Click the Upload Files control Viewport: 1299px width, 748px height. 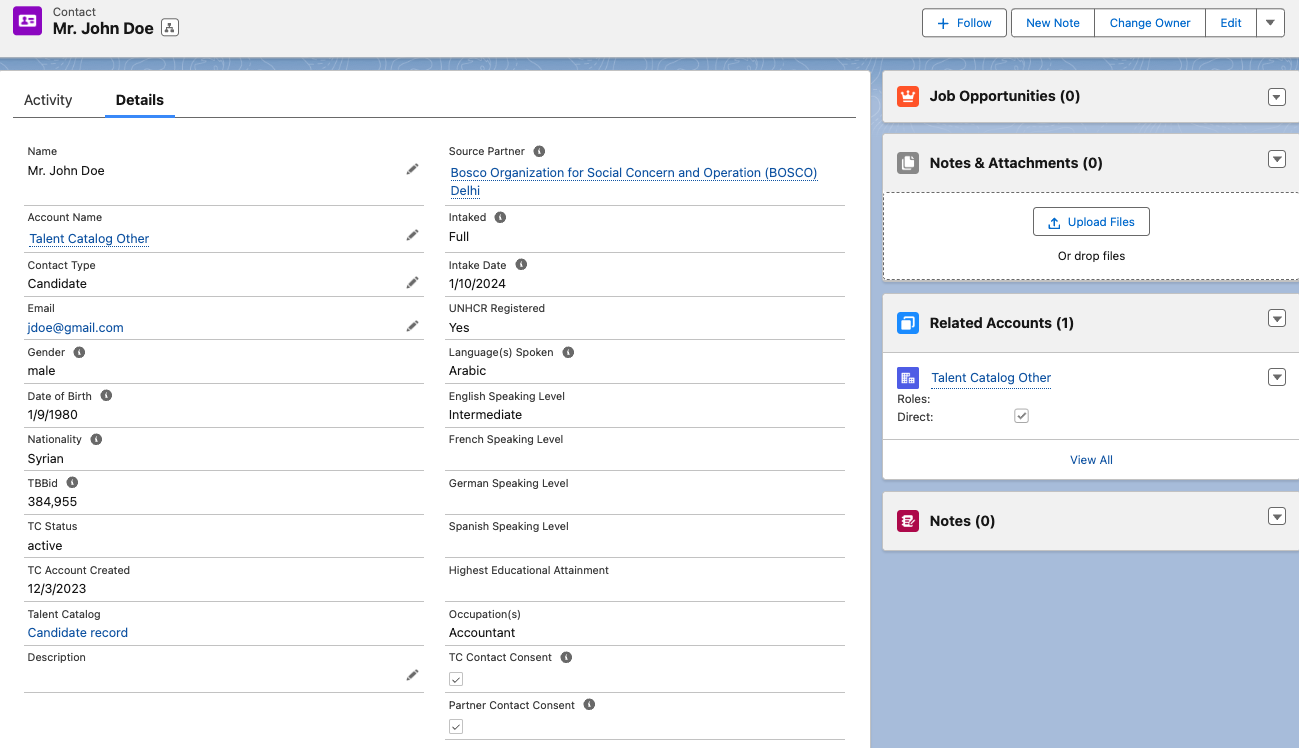(x=1091, y=221)
